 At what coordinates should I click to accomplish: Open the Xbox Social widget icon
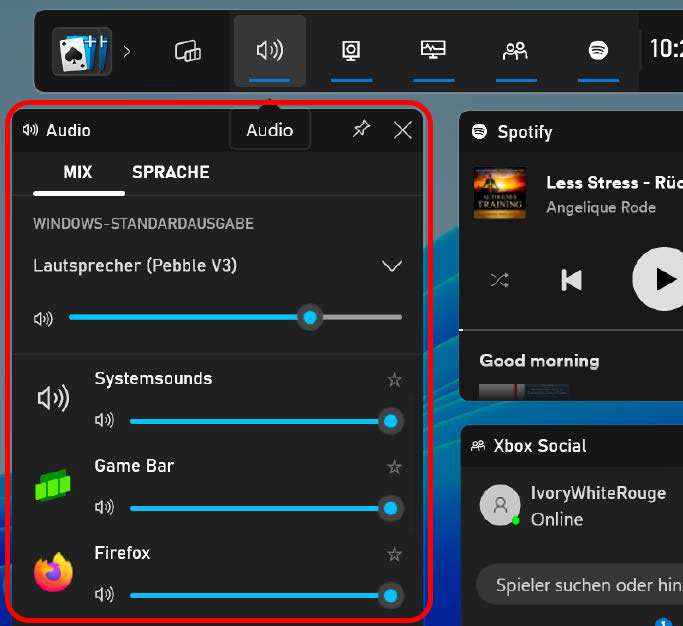(515, 50)
